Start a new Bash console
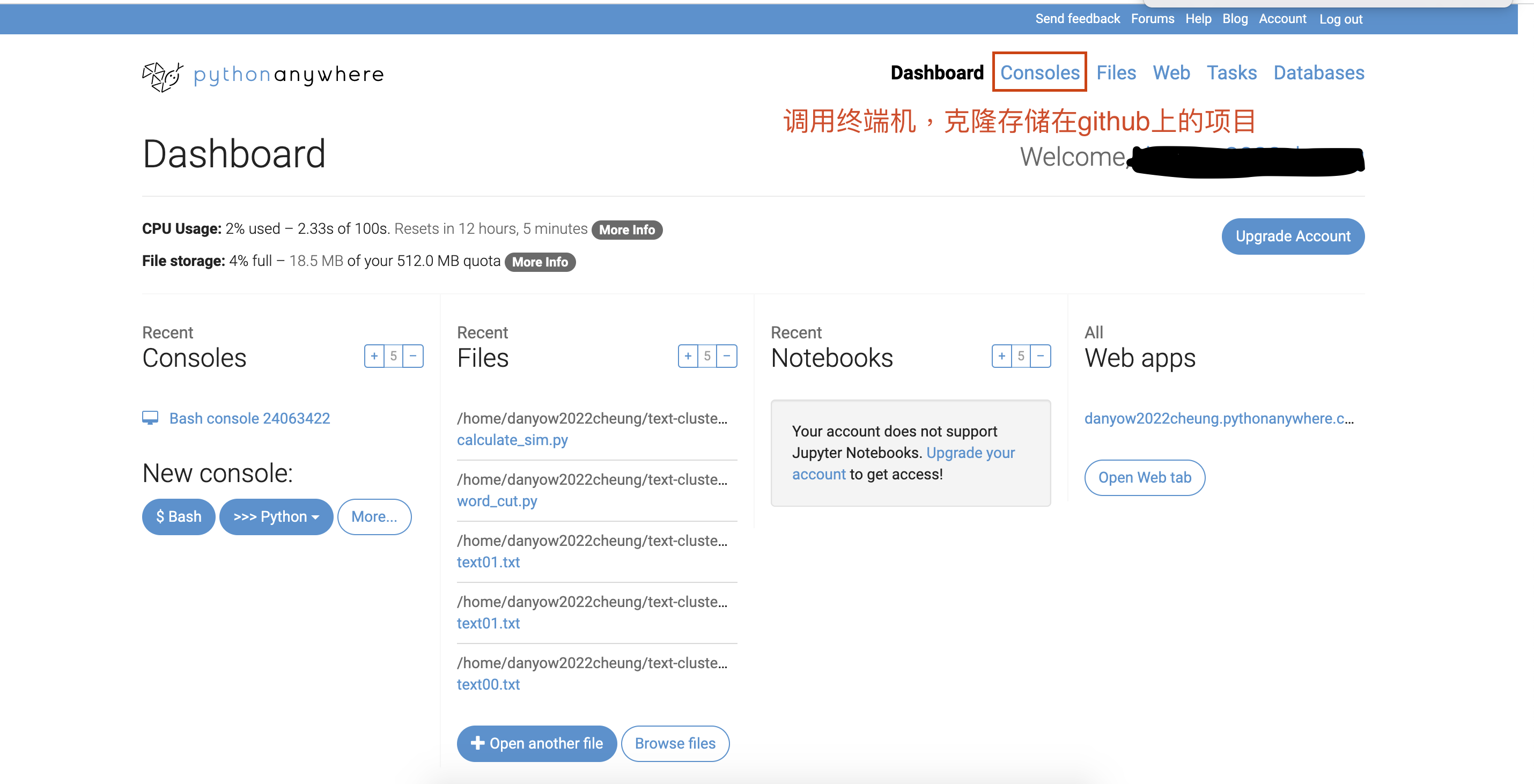 (x=178, y=517)
